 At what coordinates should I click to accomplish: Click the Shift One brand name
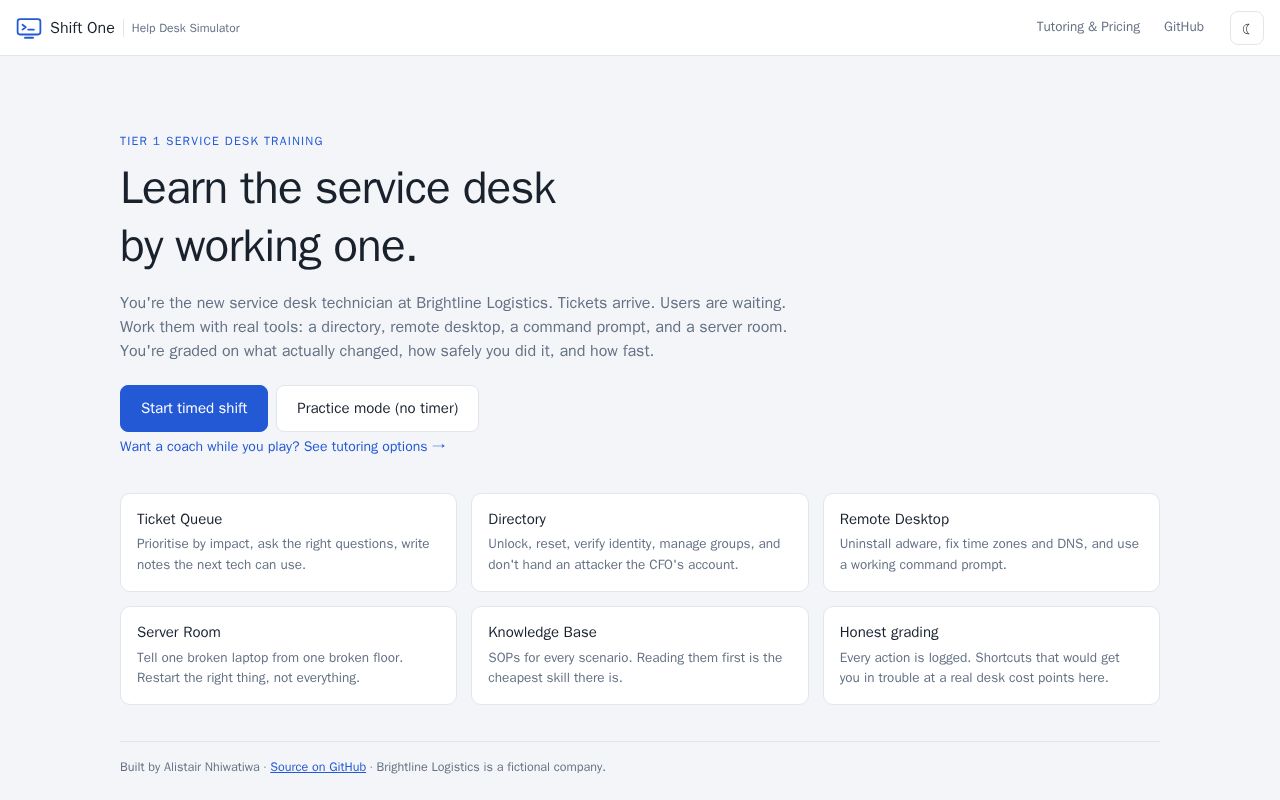point(82,28)
